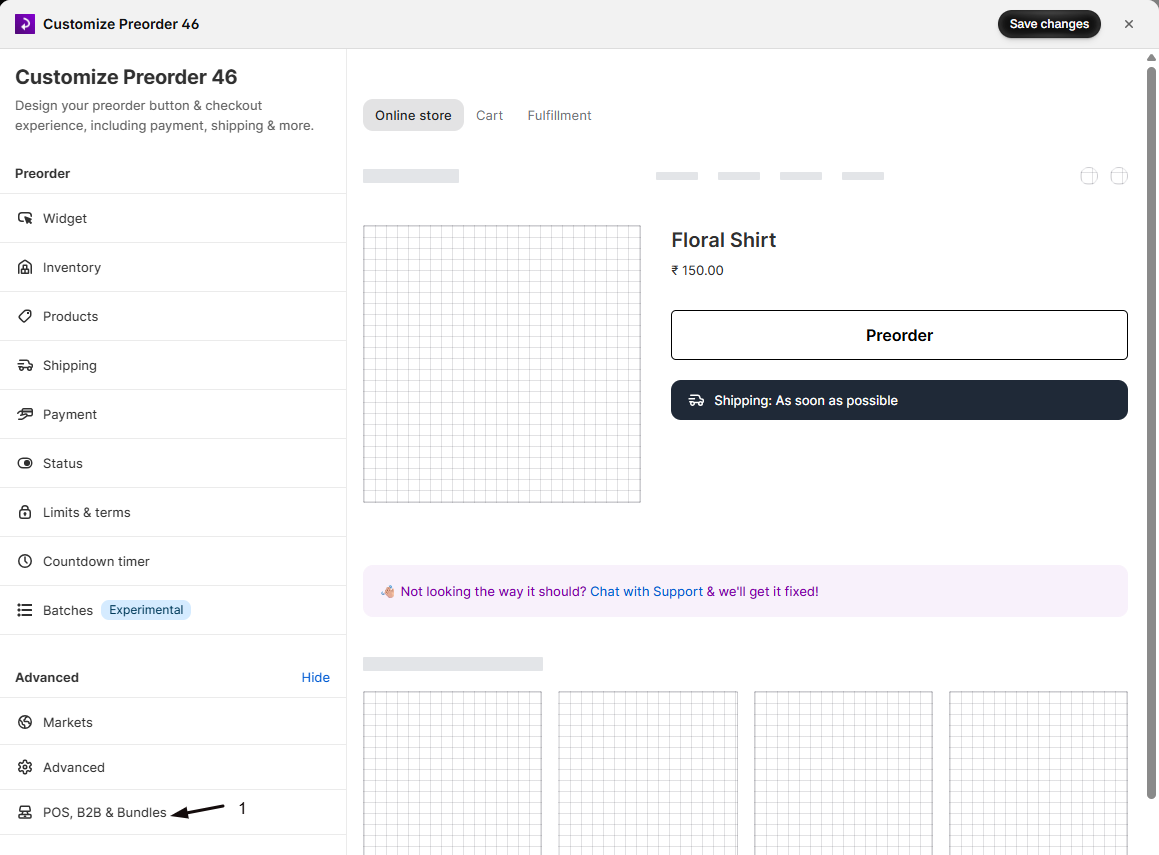Hide the Advanced section
1159x855 pixels.
(x=316, y=678)
